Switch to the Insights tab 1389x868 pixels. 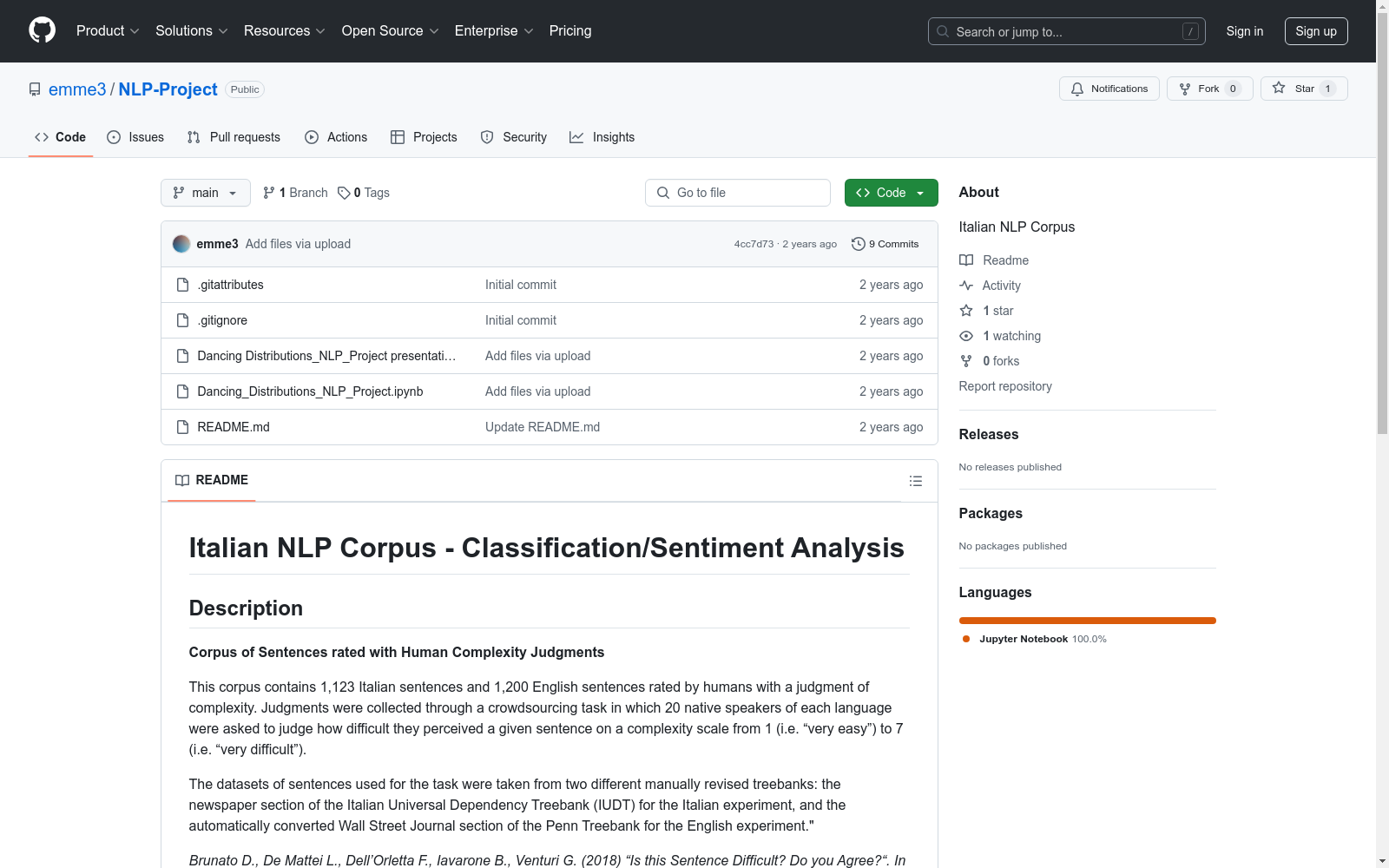[602, 137]
